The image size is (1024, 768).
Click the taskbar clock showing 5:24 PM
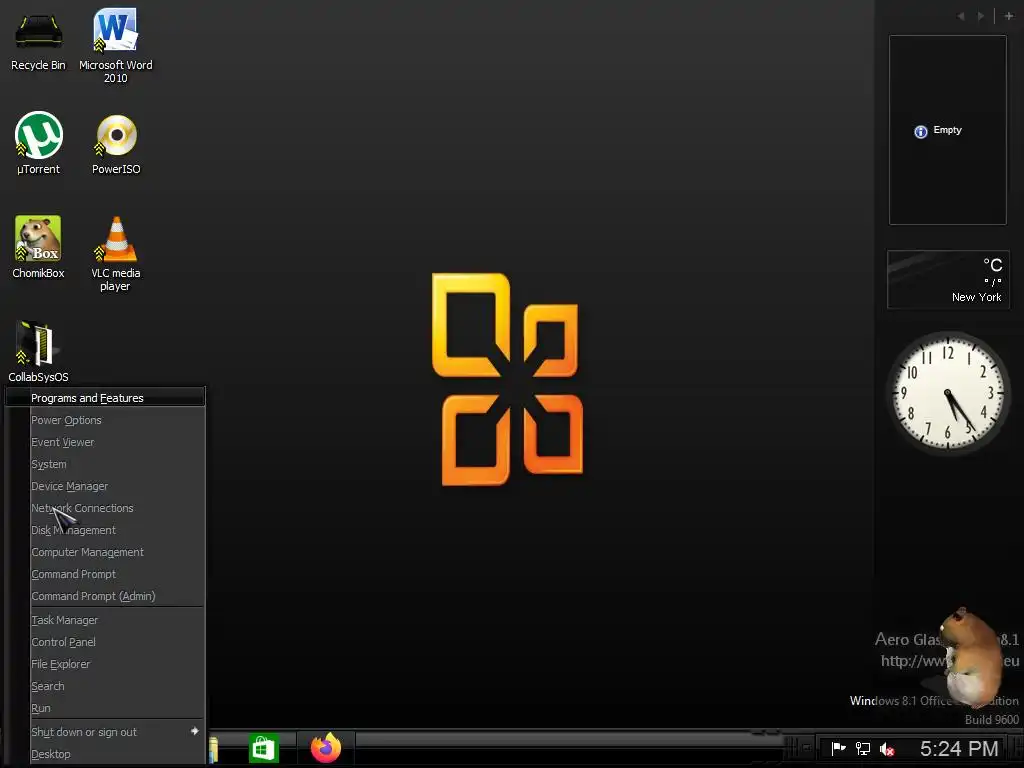959,748
